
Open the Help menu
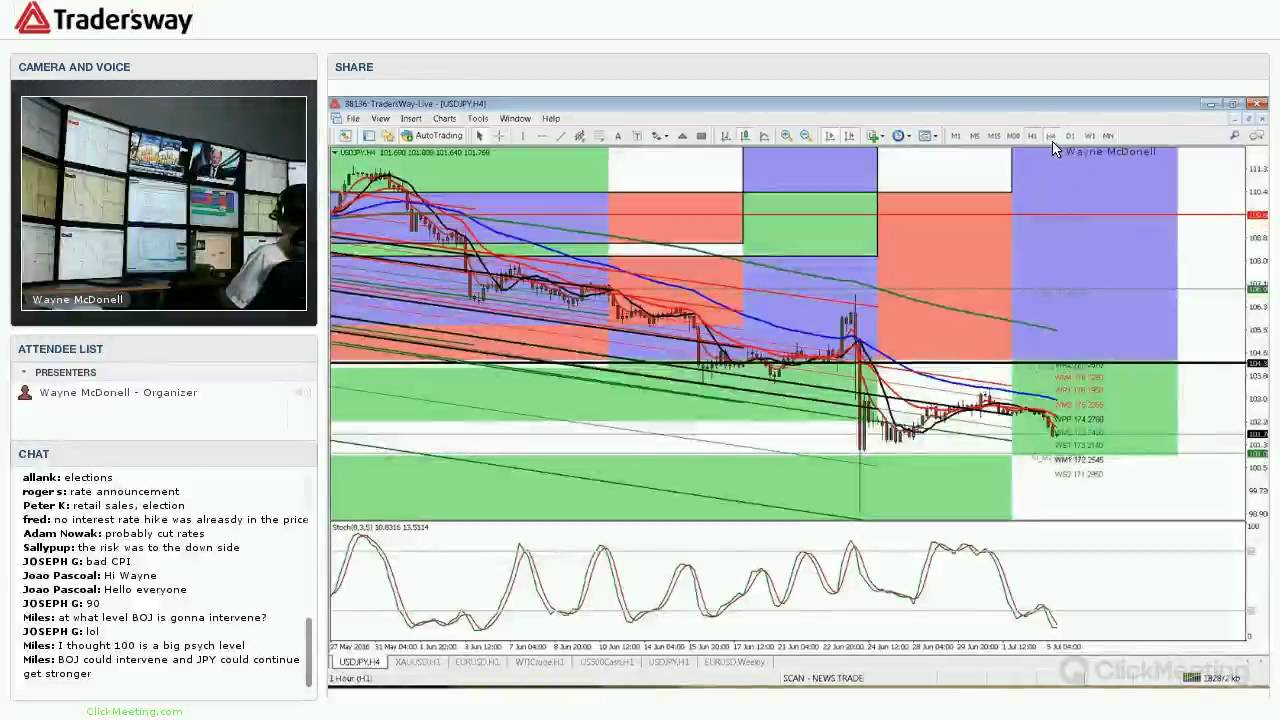[x=551, y=119]
